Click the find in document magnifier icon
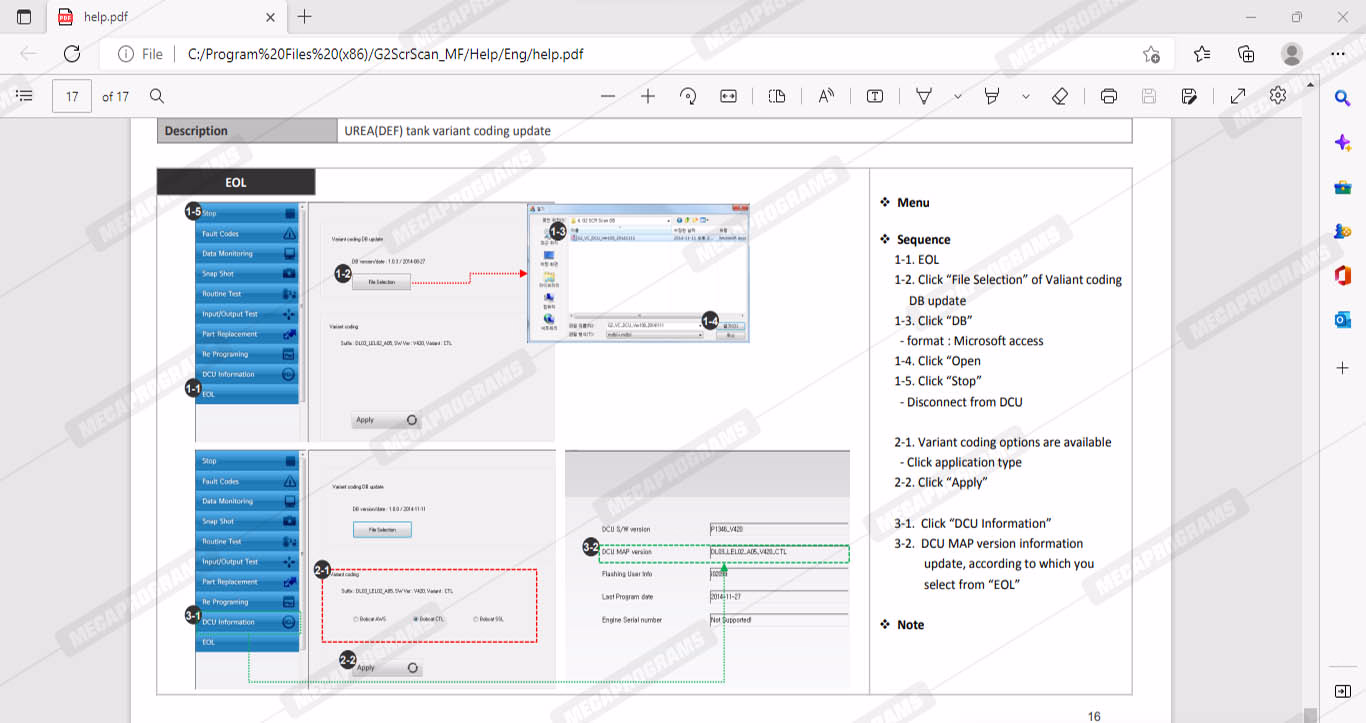Viewport: 1366px width, 723px height. coord(157,96)
